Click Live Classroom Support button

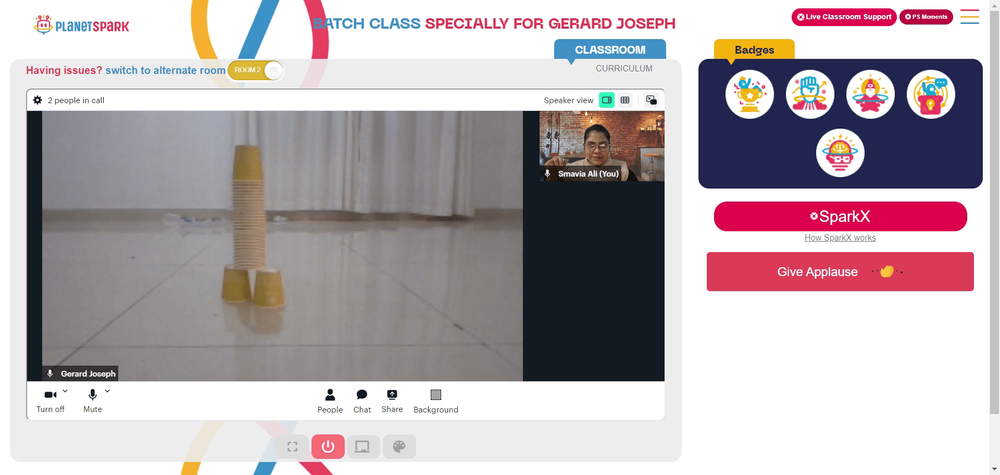(844, 17)
